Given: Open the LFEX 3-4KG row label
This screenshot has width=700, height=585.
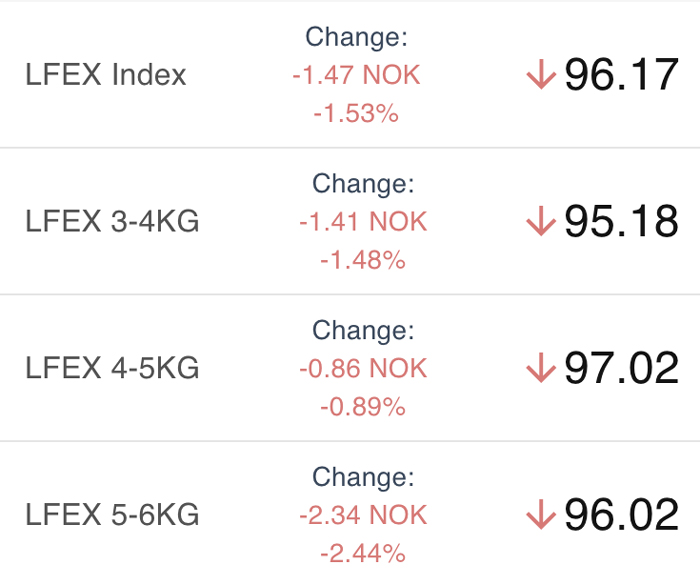Looking at the screenshot, I should point(112,221).
